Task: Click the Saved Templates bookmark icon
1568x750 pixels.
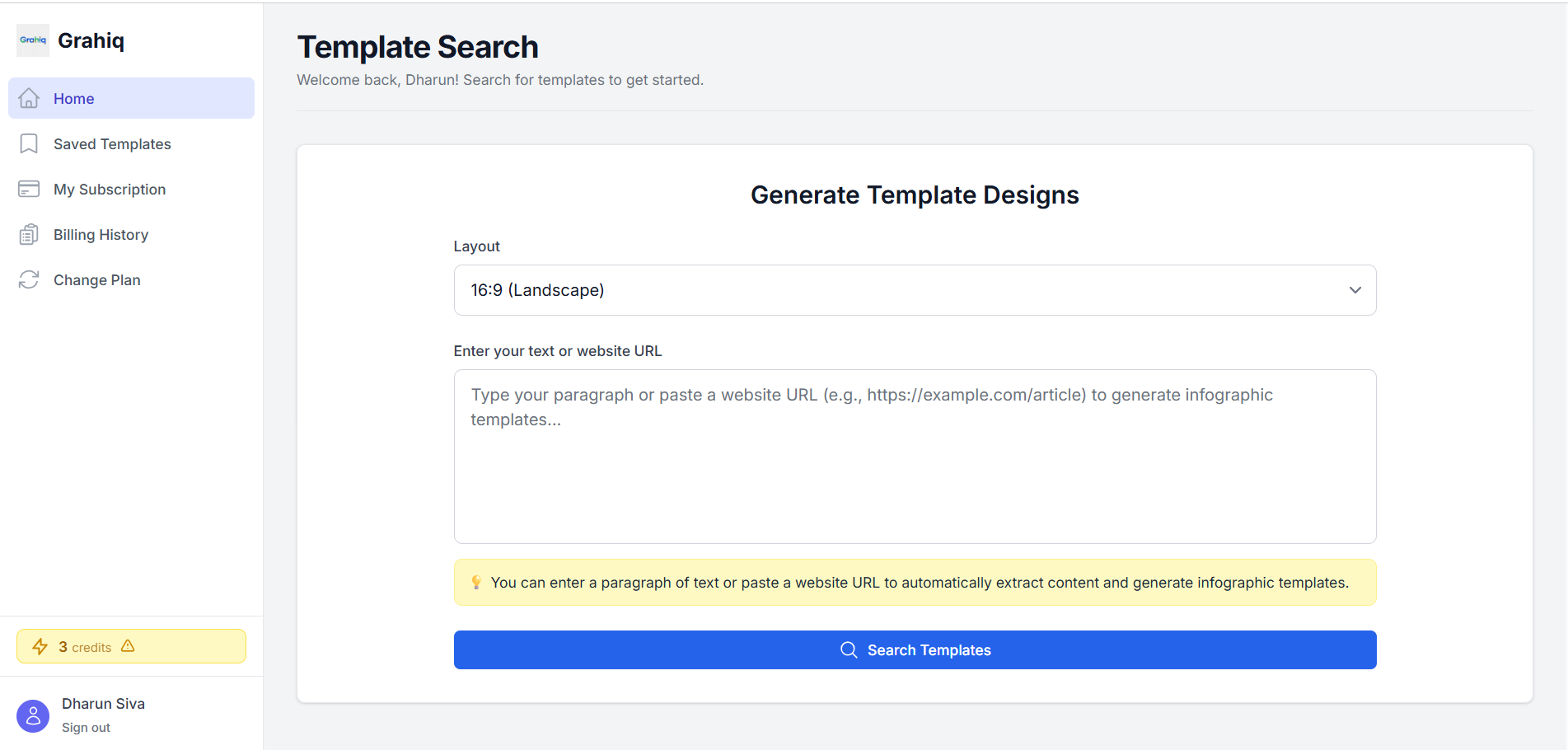Action: click(x=29, y=143)
